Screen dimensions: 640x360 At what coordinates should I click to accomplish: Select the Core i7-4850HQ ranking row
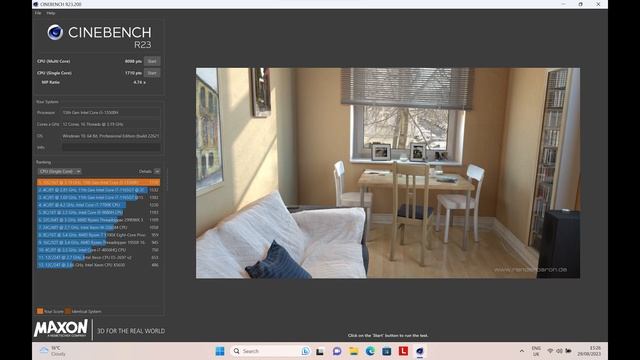(98, 250)
